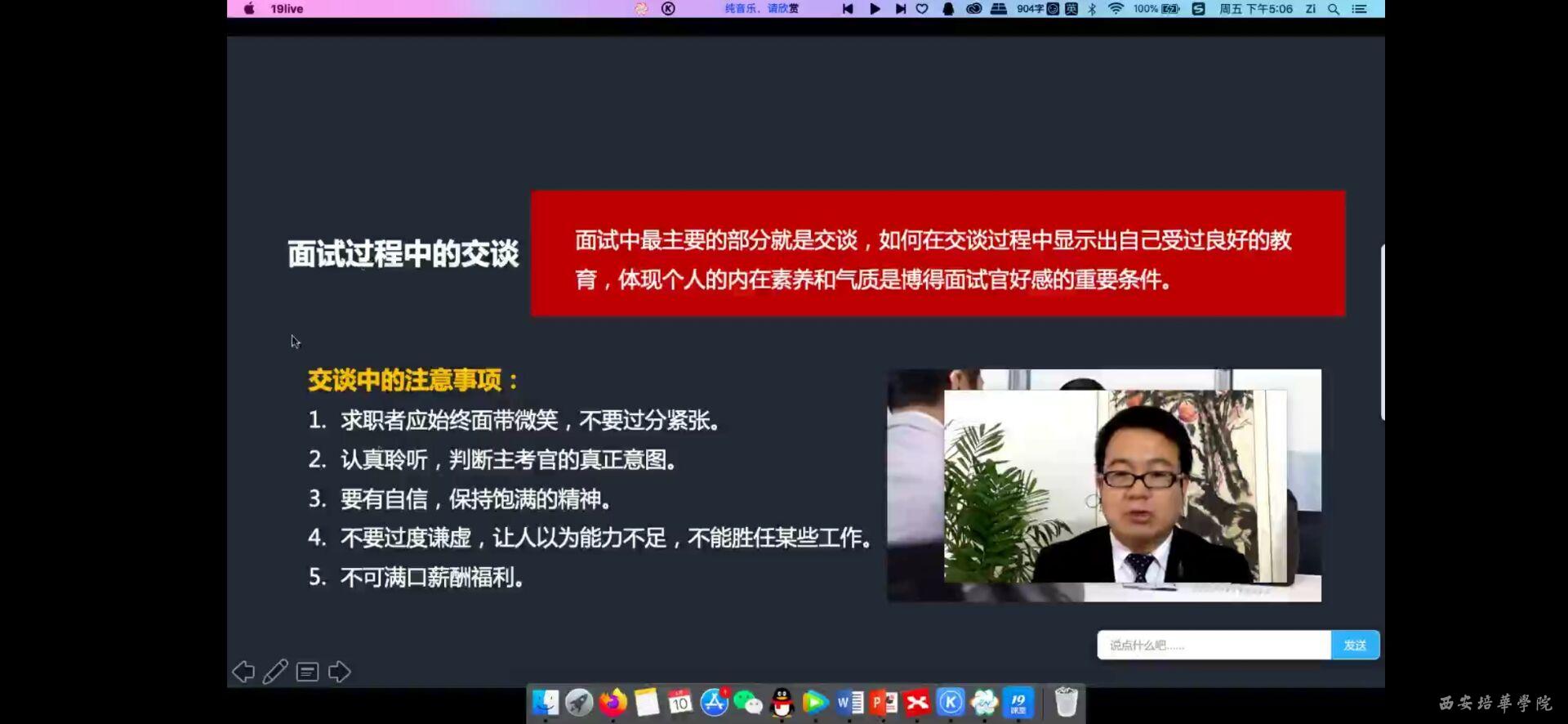
Task: Toggle Bluetooth in menu bar
Action: (1092, 9)
